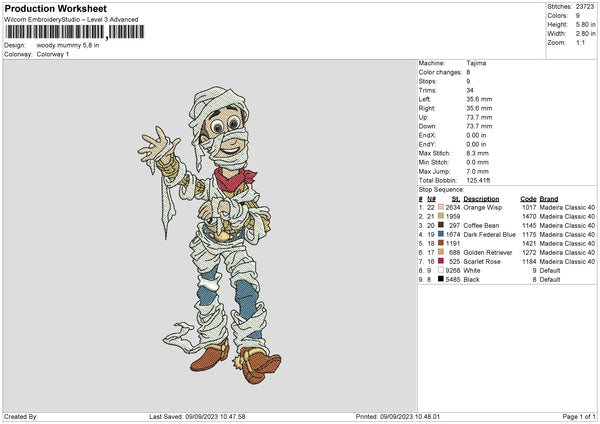
Task: Click 'Printed: 09/09/2023 10.48.01' text
Action: [x=398, y=416]
